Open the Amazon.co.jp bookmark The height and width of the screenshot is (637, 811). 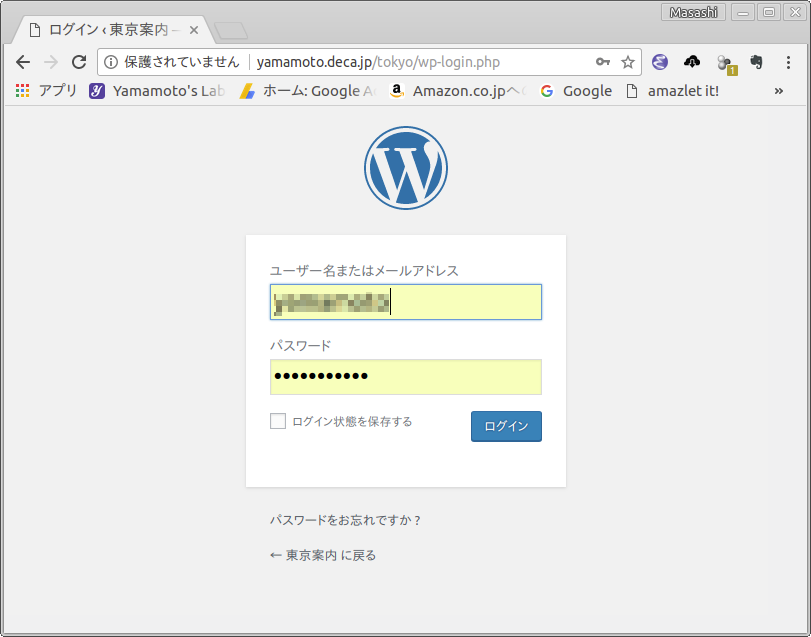point(457,91)
